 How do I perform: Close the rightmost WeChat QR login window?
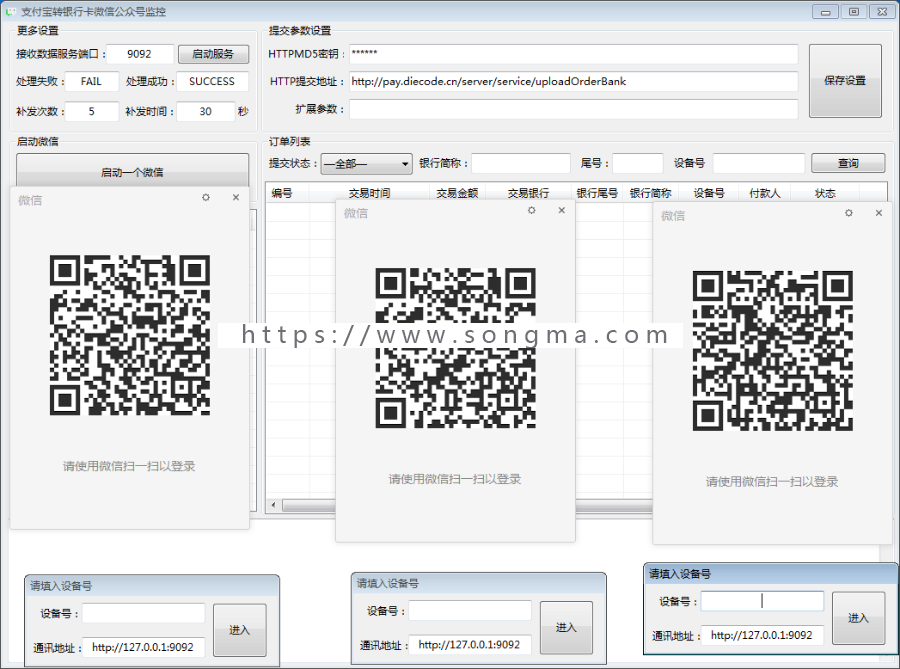pos(879,213)
